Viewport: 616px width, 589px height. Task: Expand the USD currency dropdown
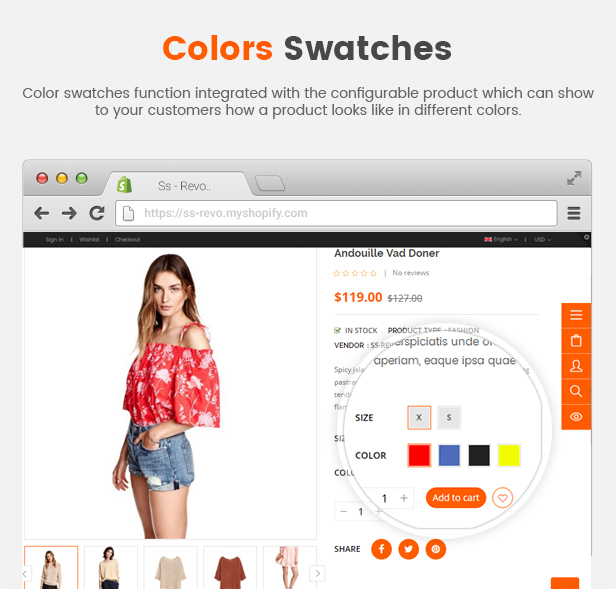(542, 239)
